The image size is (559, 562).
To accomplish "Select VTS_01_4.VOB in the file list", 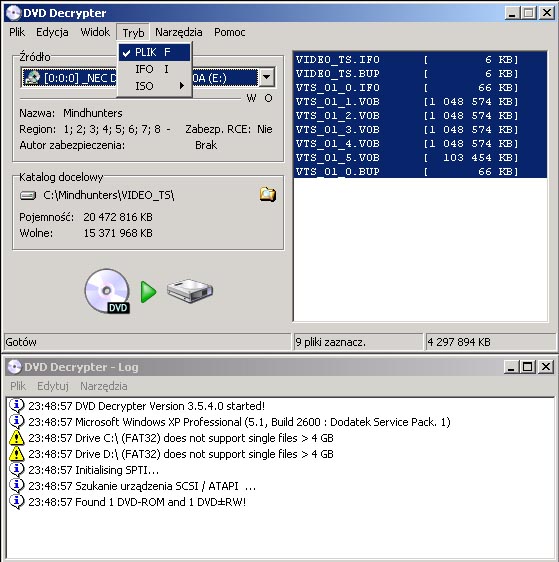I will 420,143.
